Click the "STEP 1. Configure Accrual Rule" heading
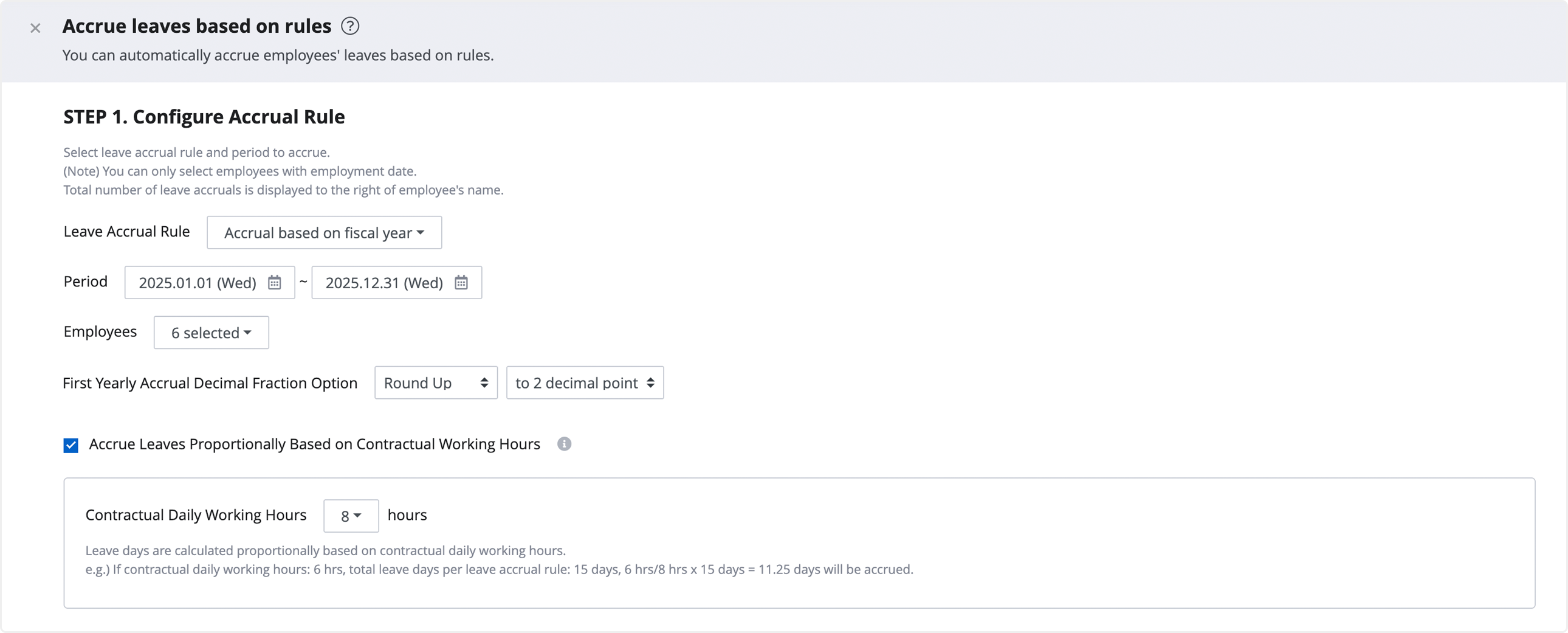Viewport: 1568px width, 633px height. point(204,116)
